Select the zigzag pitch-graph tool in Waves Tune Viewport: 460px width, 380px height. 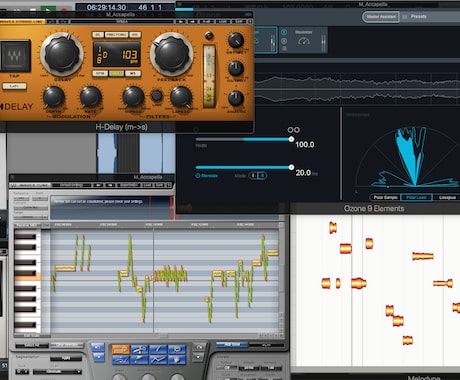click(158, 360)
